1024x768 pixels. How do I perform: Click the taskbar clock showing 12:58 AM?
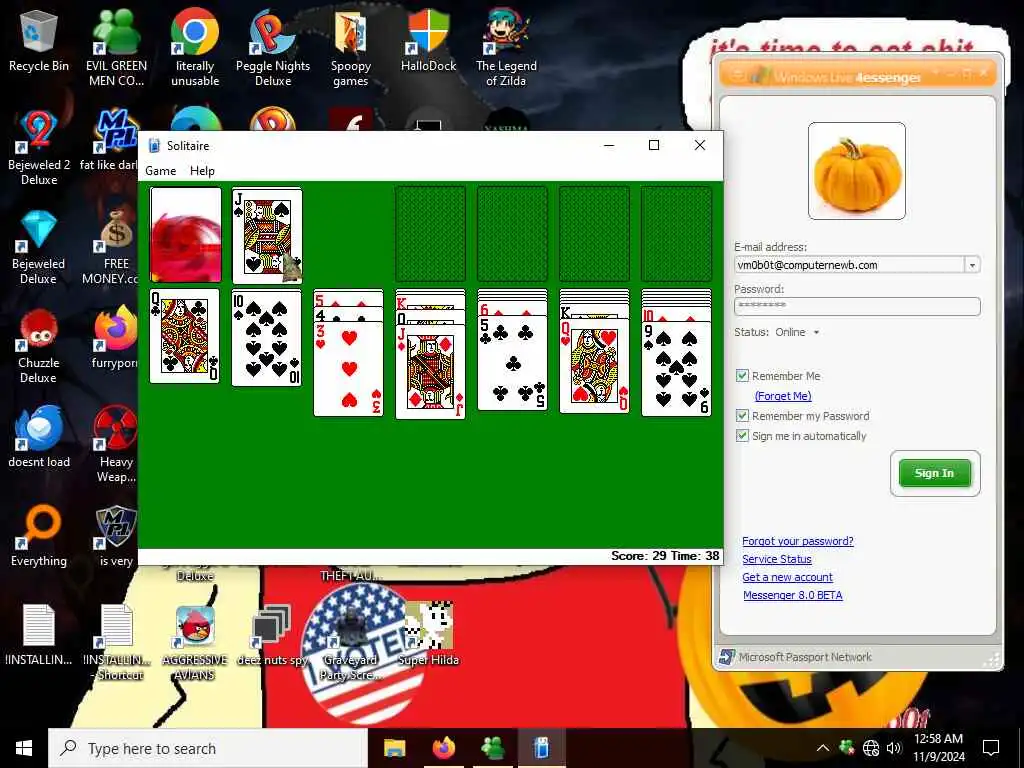tap(938, 748)
